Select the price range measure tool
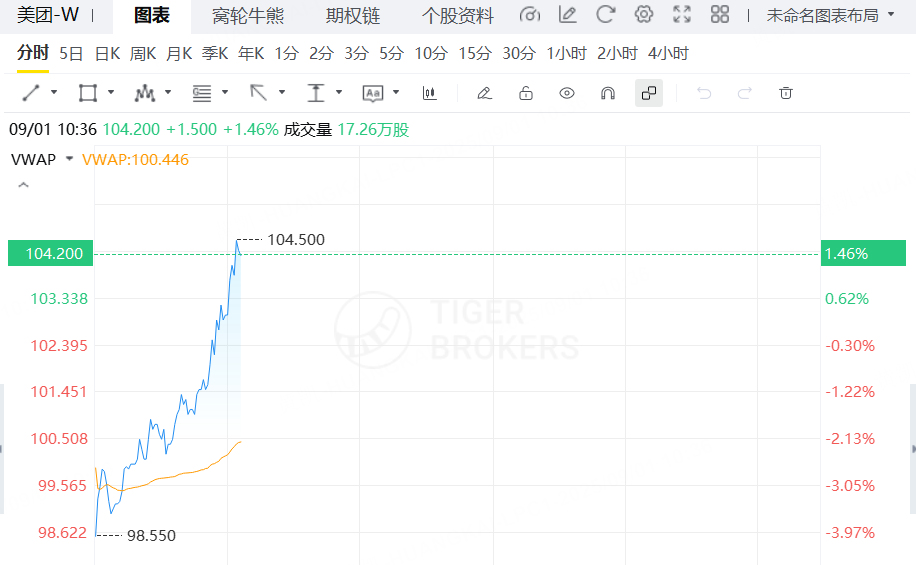The image size is (916, 565). coord(315,93)
